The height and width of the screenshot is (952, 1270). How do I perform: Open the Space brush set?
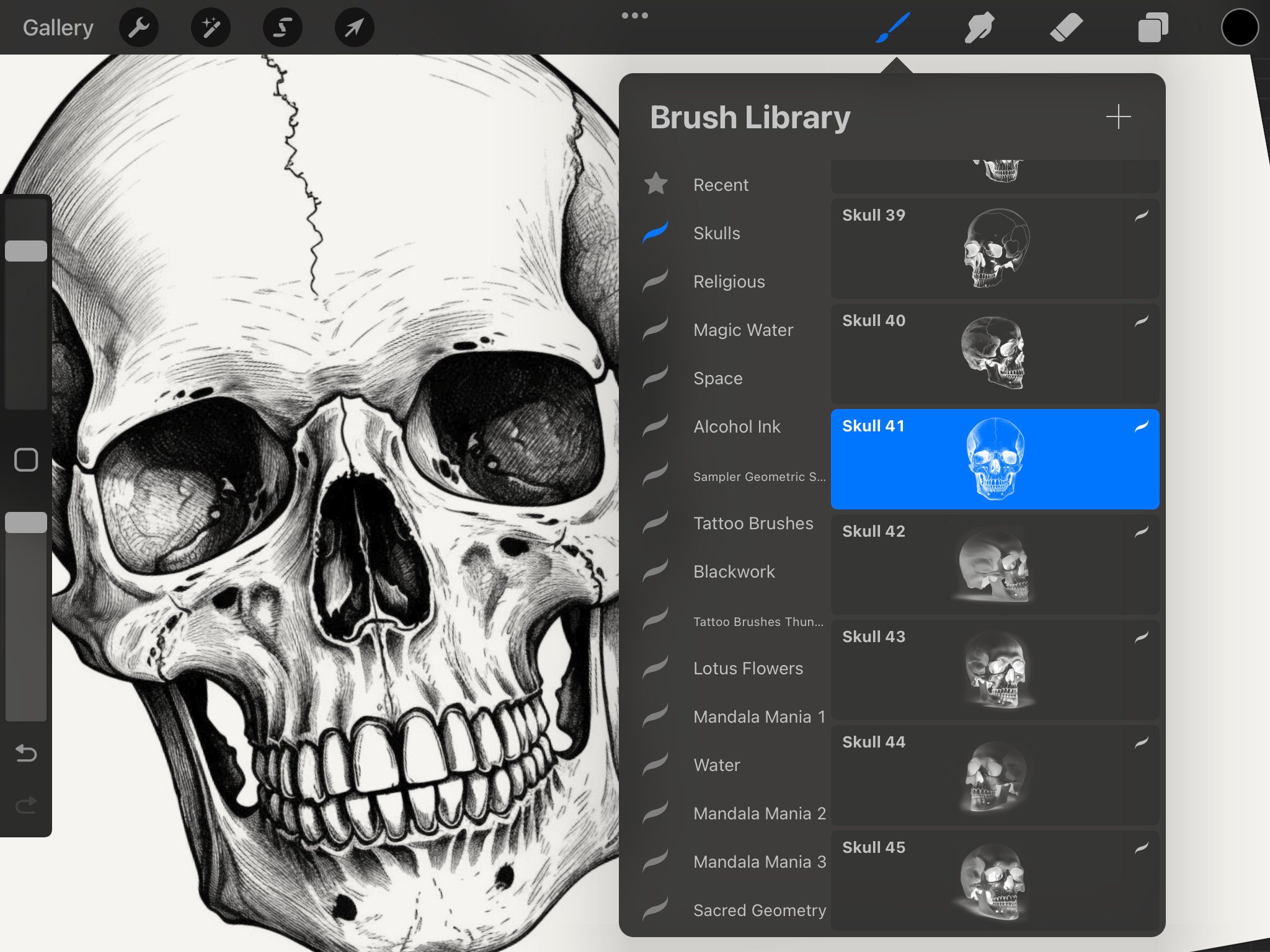[x=718, y=378]
